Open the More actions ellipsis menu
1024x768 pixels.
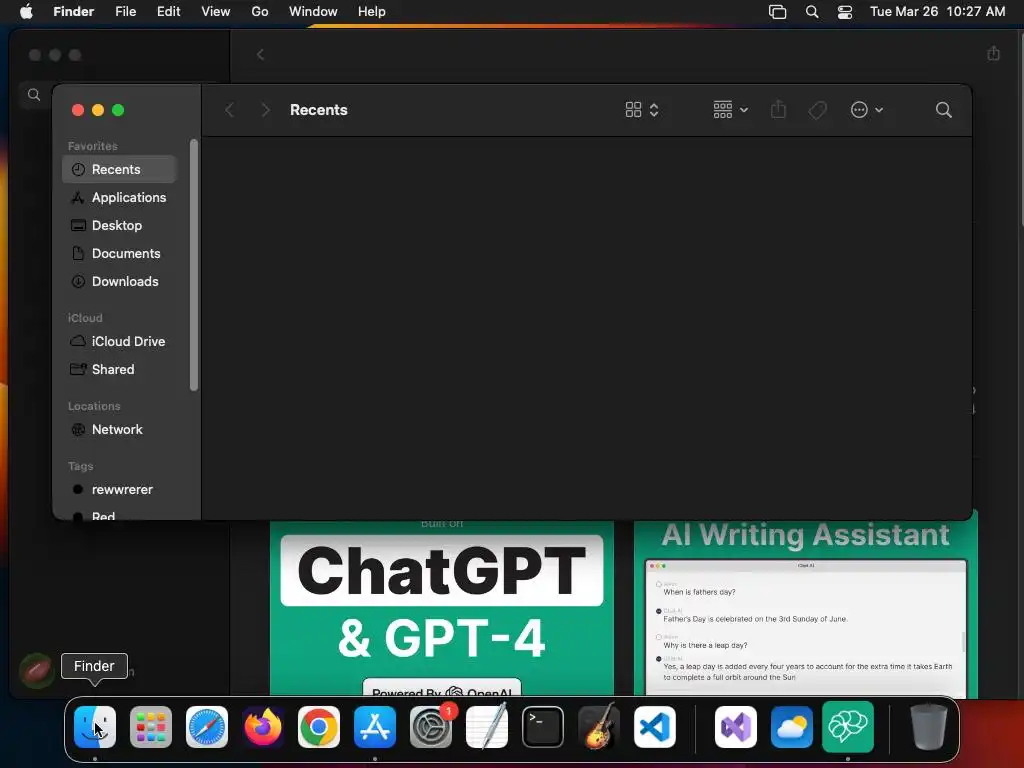(867, 110)
